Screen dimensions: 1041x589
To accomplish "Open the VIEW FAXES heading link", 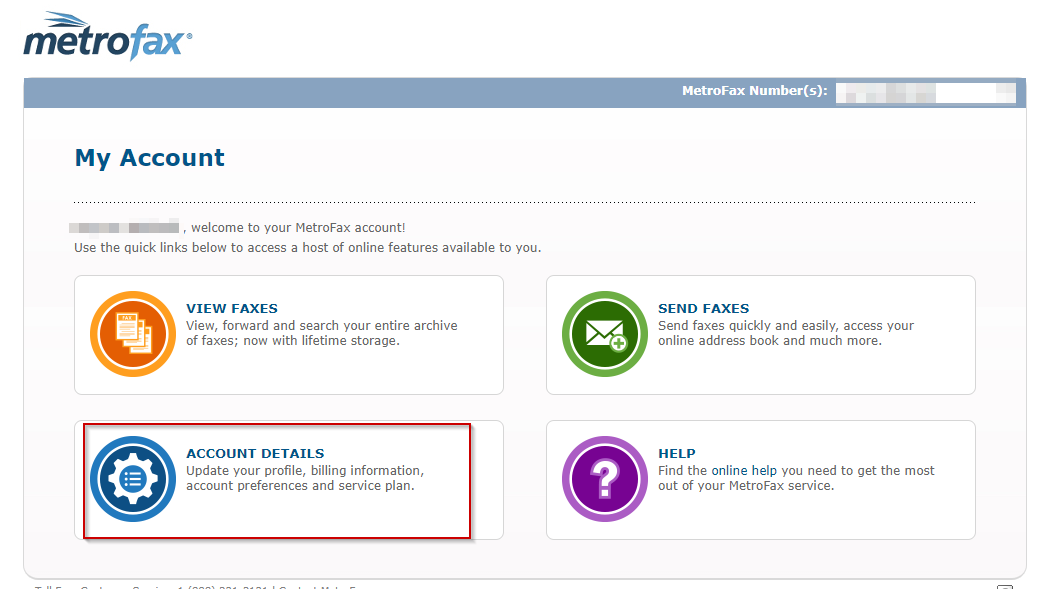I will click(232, 308).
